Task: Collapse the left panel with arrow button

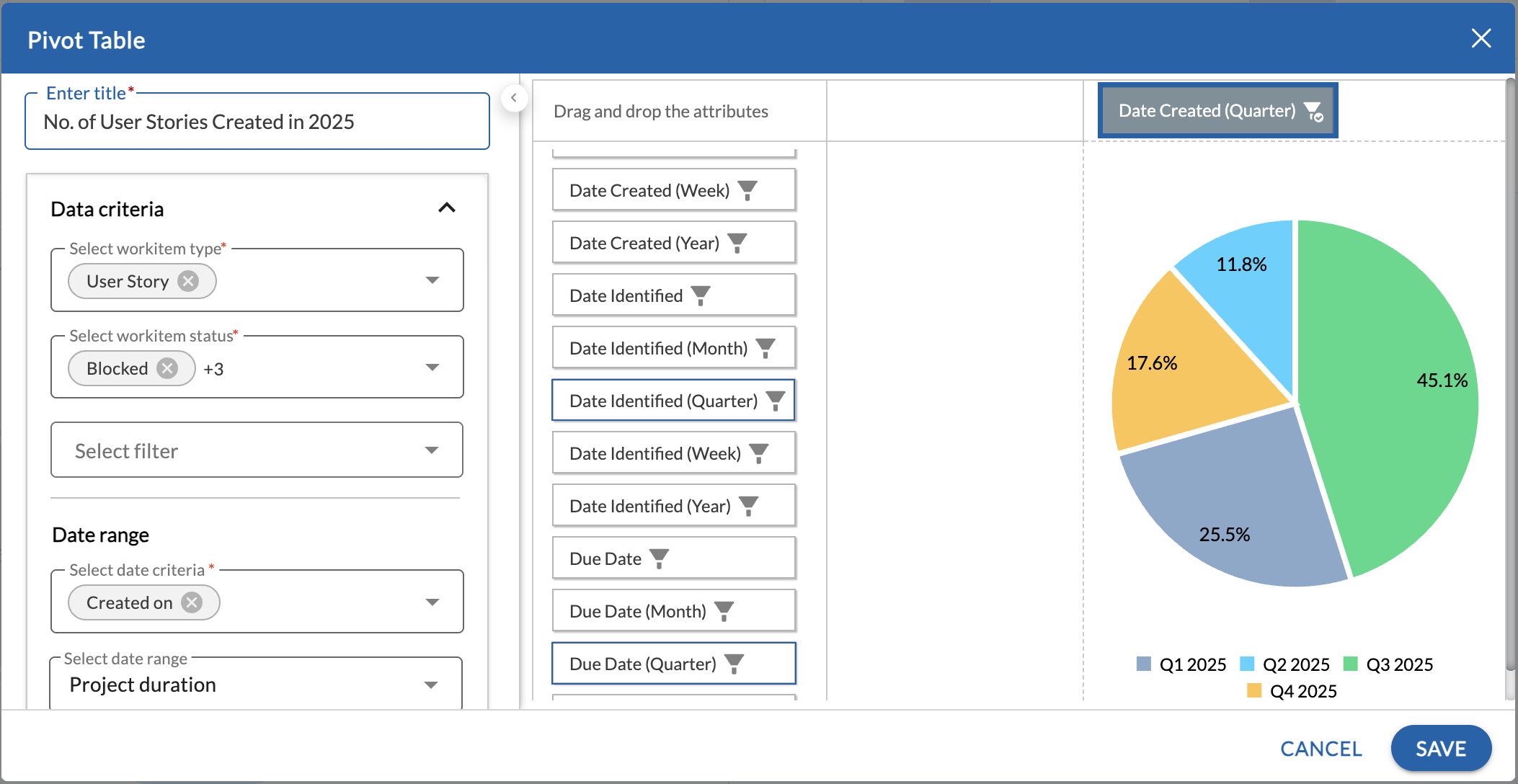Action: (514, 98)
